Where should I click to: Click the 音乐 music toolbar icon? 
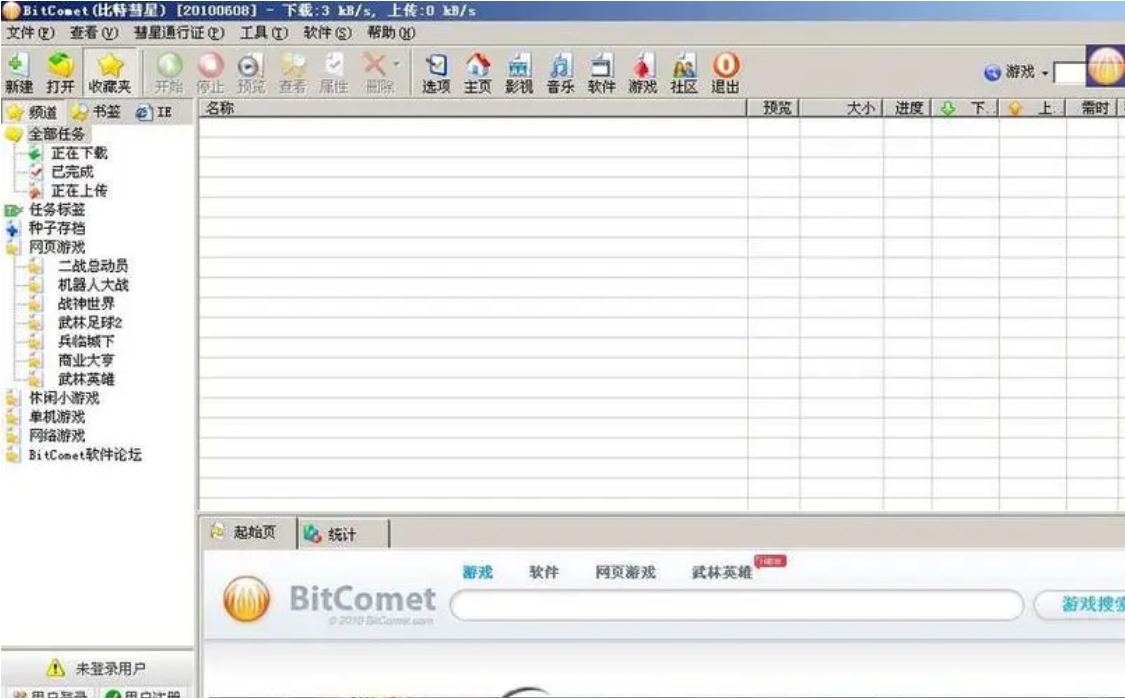560,72
